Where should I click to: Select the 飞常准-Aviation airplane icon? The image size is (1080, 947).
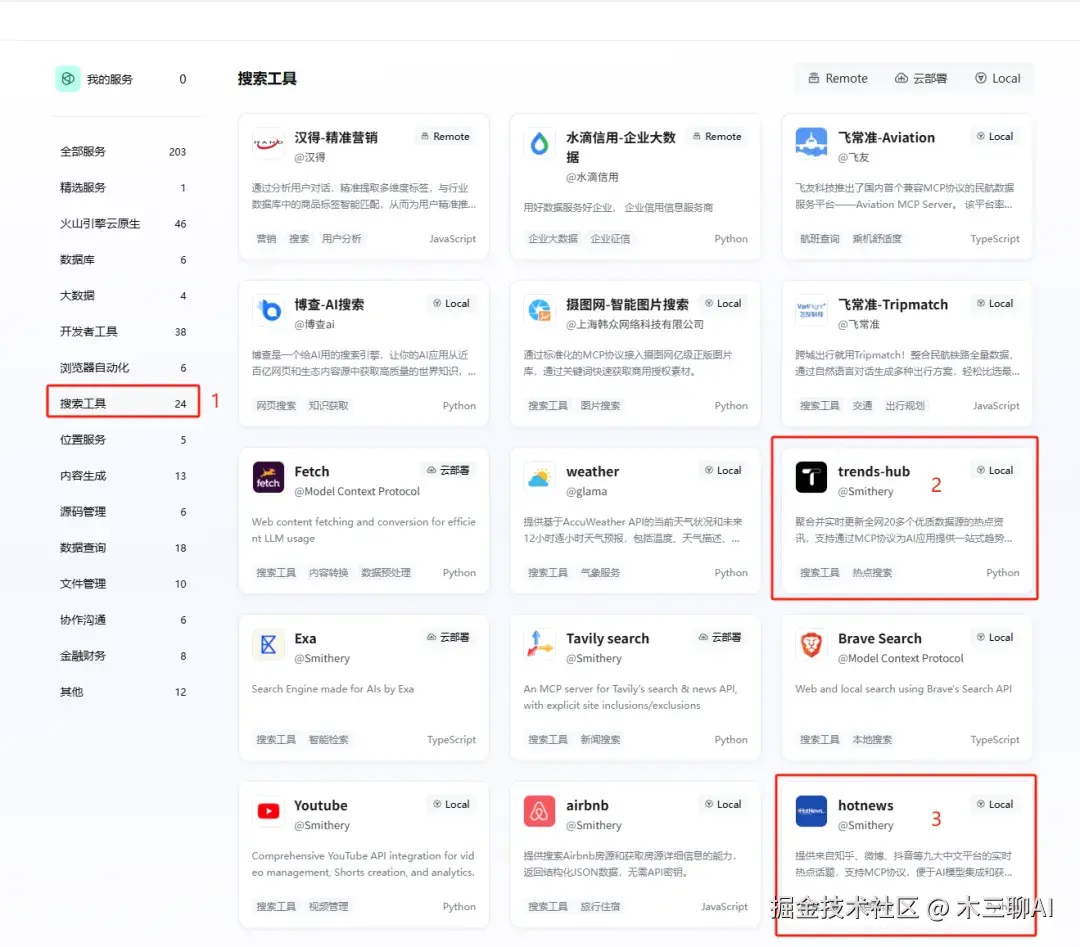pyautogui.click(x=811, y=143)
